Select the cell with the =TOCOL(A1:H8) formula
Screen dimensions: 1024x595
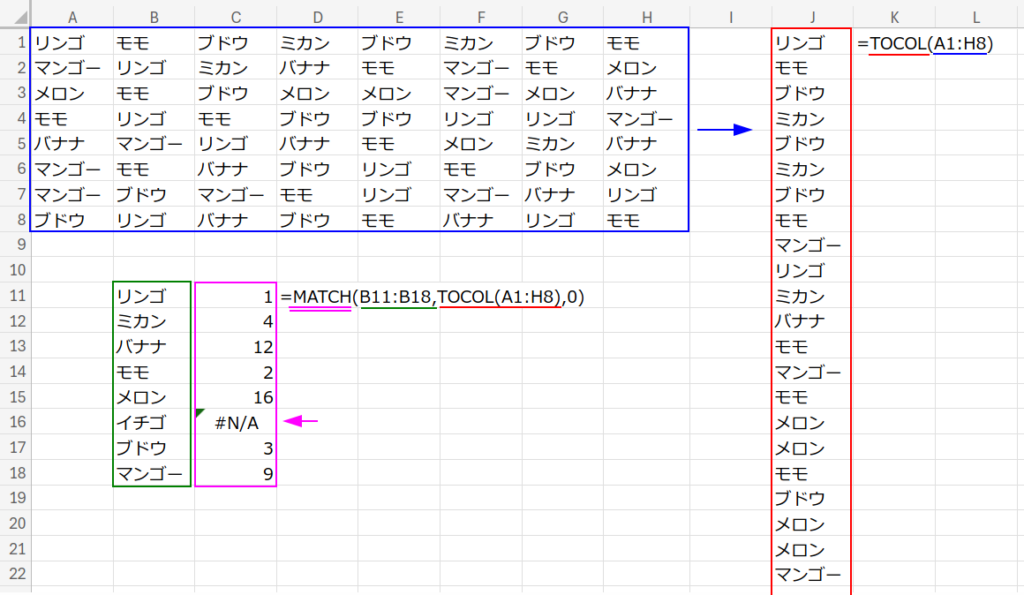tap(893, 44)
